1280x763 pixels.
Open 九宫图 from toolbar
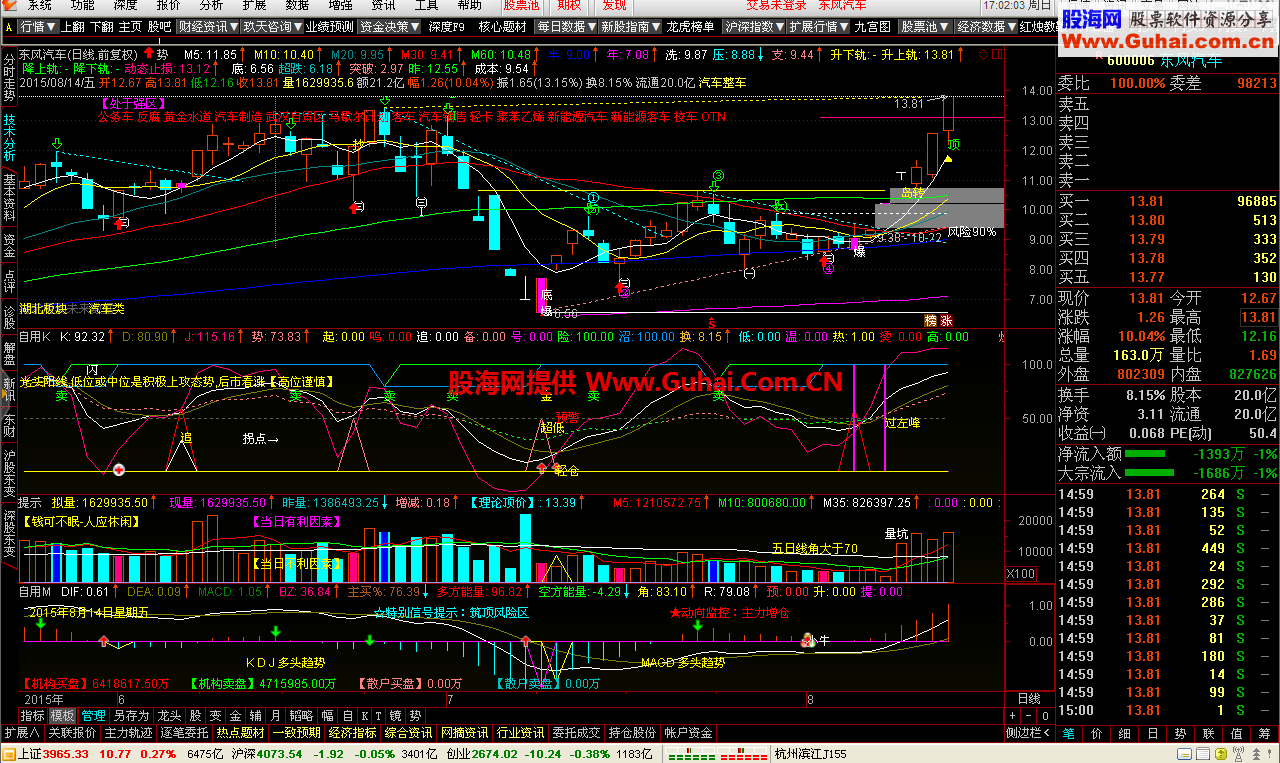[873, 27]
